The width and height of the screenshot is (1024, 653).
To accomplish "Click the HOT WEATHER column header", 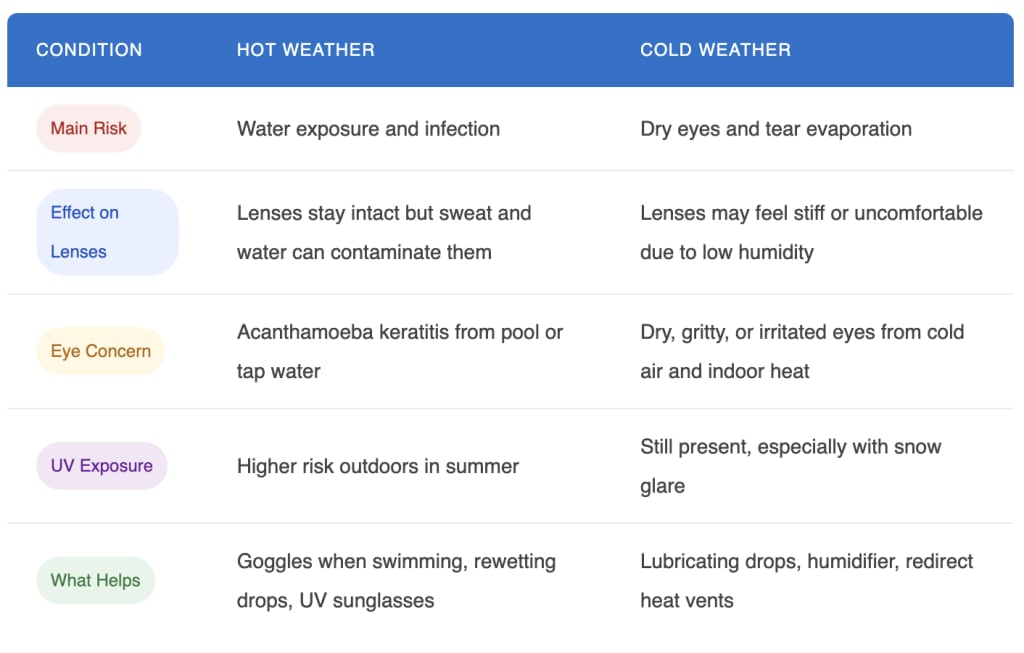I will pyautogui.click(x=306, y=50).
